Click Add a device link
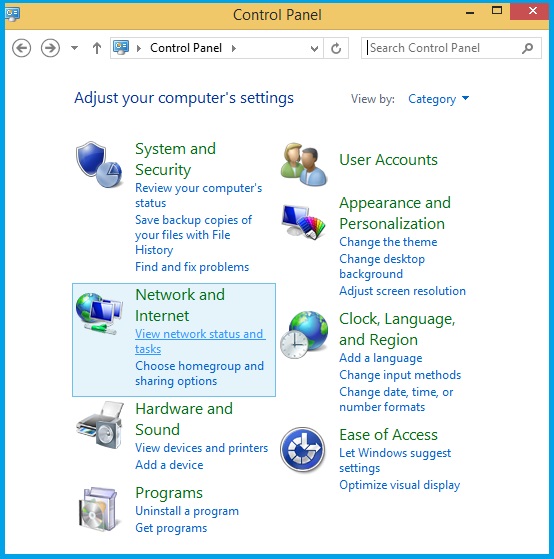Image resolution: width=554 pixels, height=559 pixels. point(169,465)
